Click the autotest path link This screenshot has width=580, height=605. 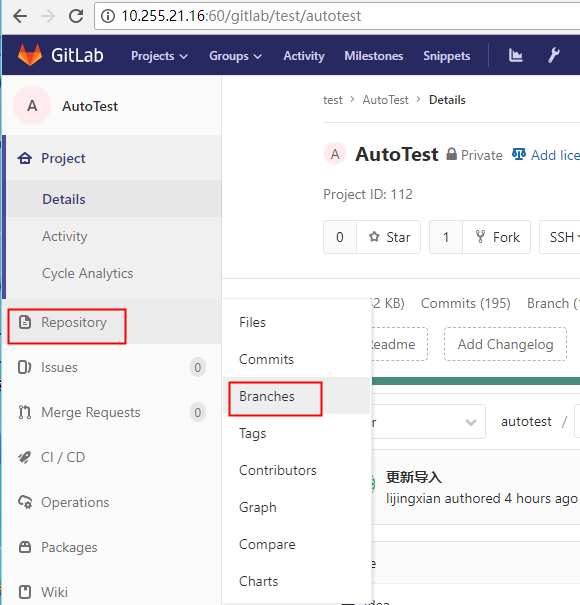[526, 421]
